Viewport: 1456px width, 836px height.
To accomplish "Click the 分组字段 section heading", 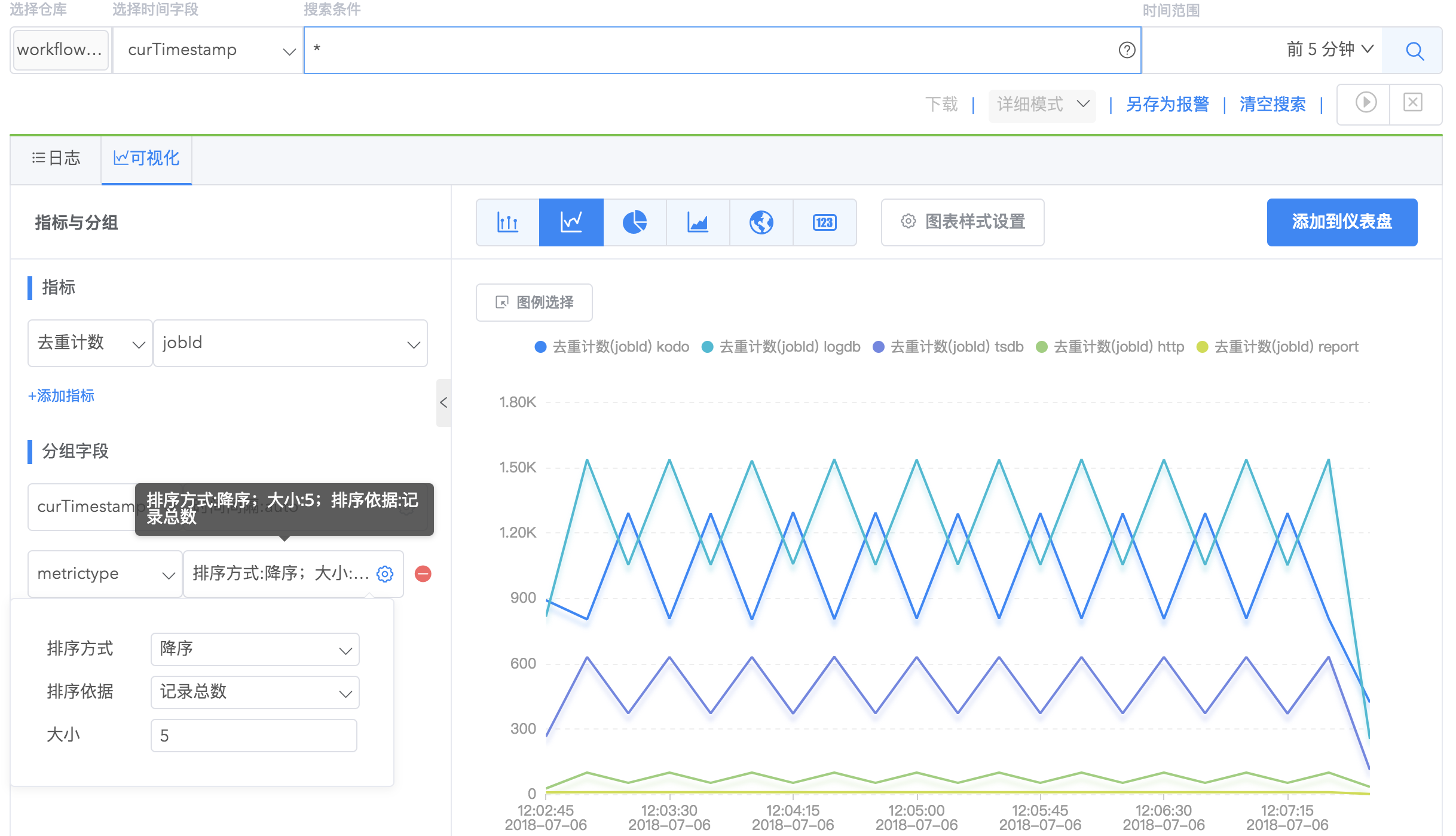I will [75, 451].
